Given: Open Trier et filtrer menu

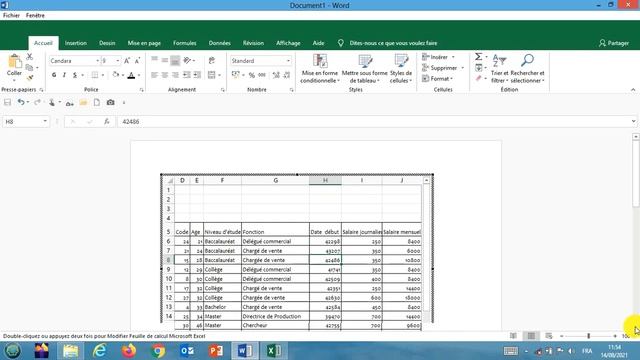Looking at the screenshot, I should click(x=500, y=69).
